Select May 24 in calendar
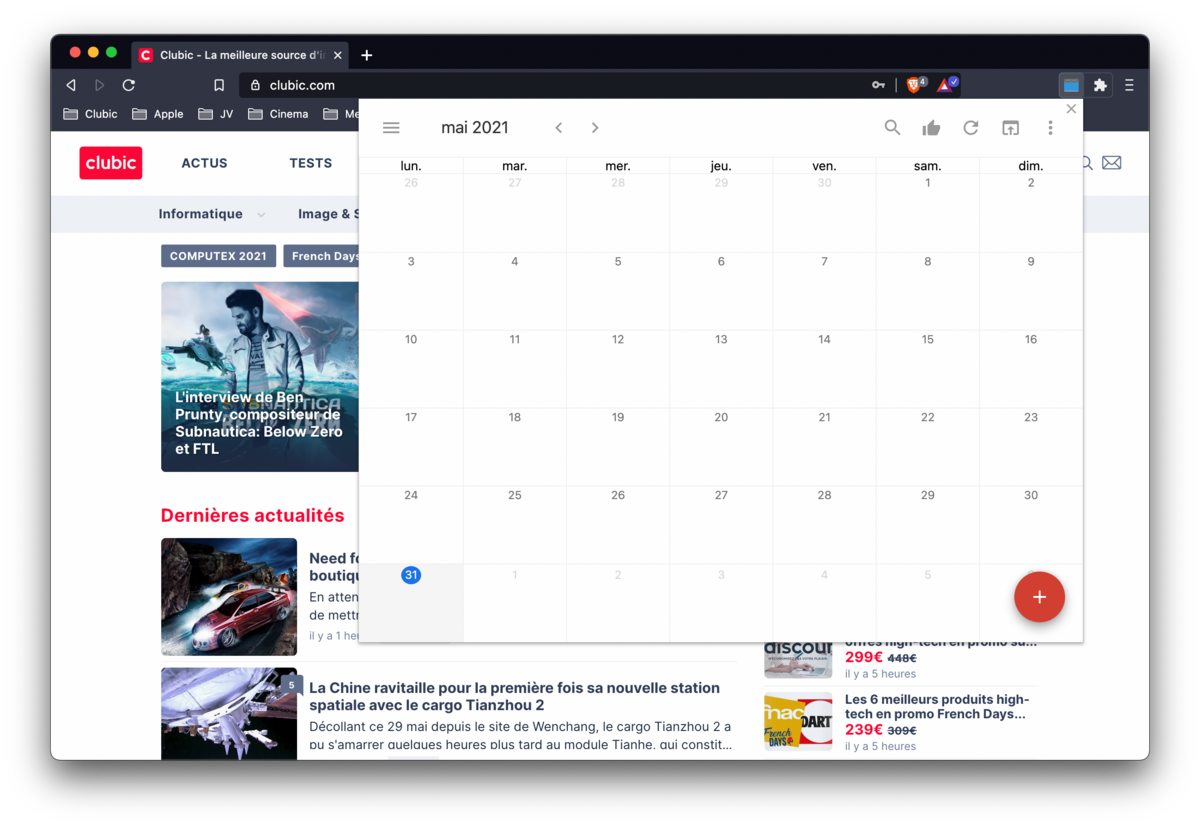The image size is (1200, 827). 411,496
